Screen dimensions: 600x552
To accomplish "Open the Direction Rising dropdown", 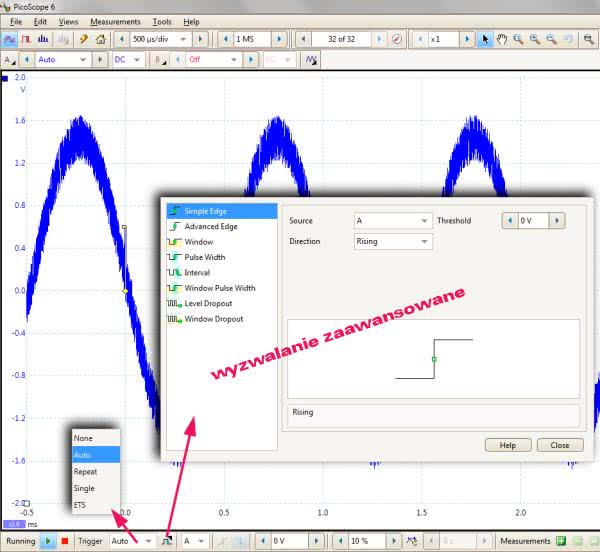I will pos(392,241).
